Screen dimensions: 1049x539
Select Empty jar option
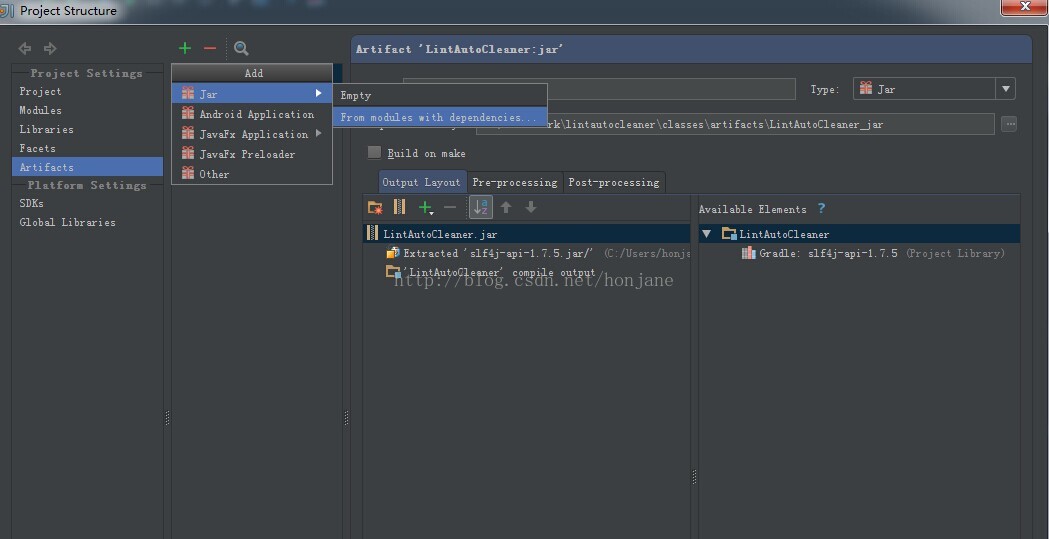(x=440, y=96)
